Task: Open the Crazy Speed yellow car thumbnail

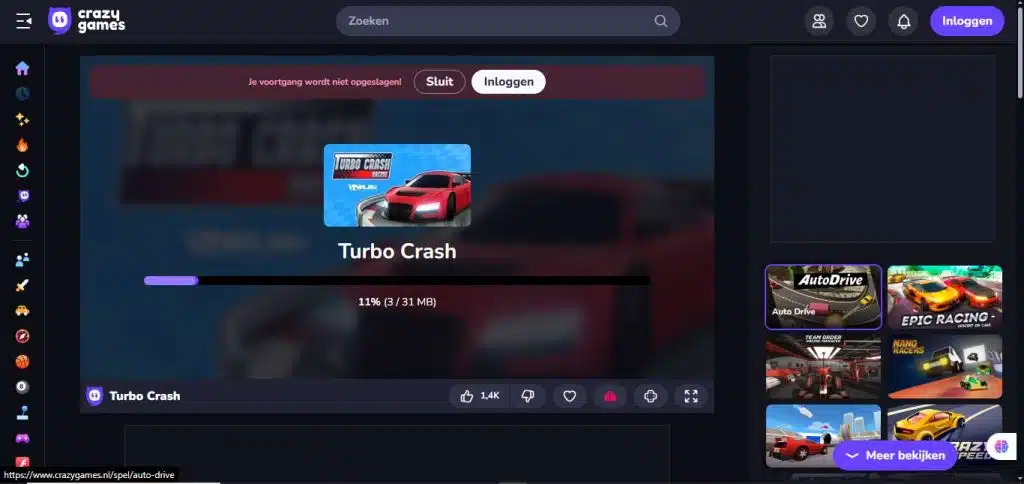Action: [945, 436]
